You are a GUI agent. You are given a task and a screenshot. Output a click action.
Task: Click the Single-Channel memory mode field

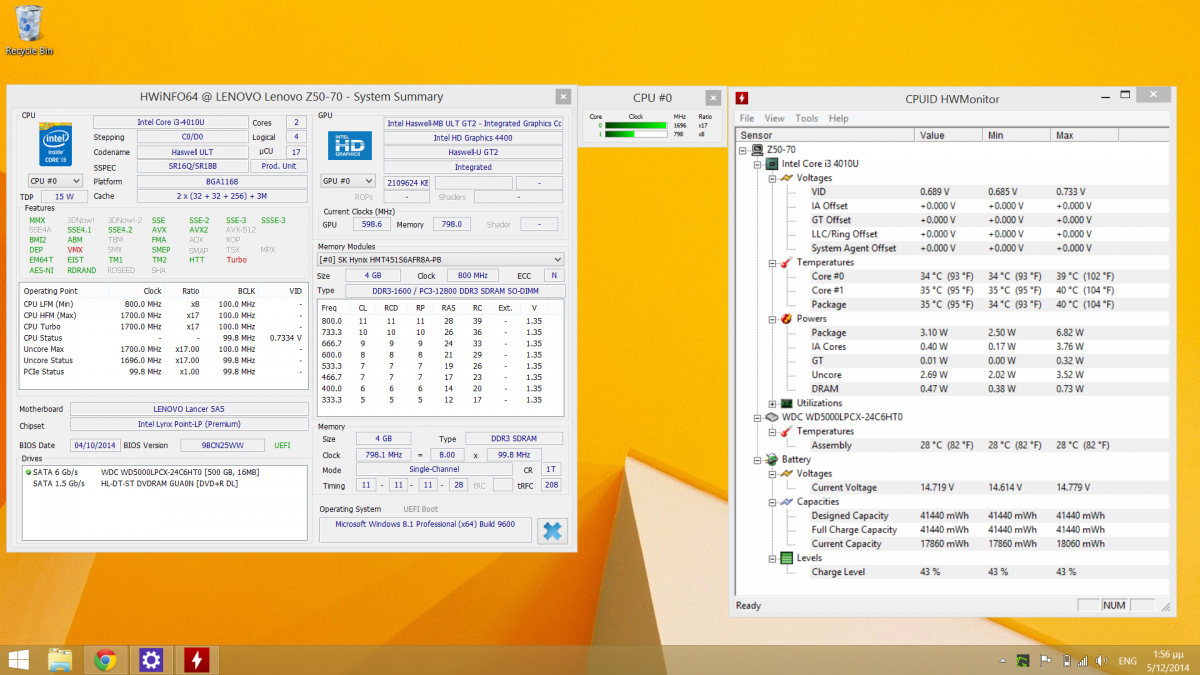click(435, 469)
